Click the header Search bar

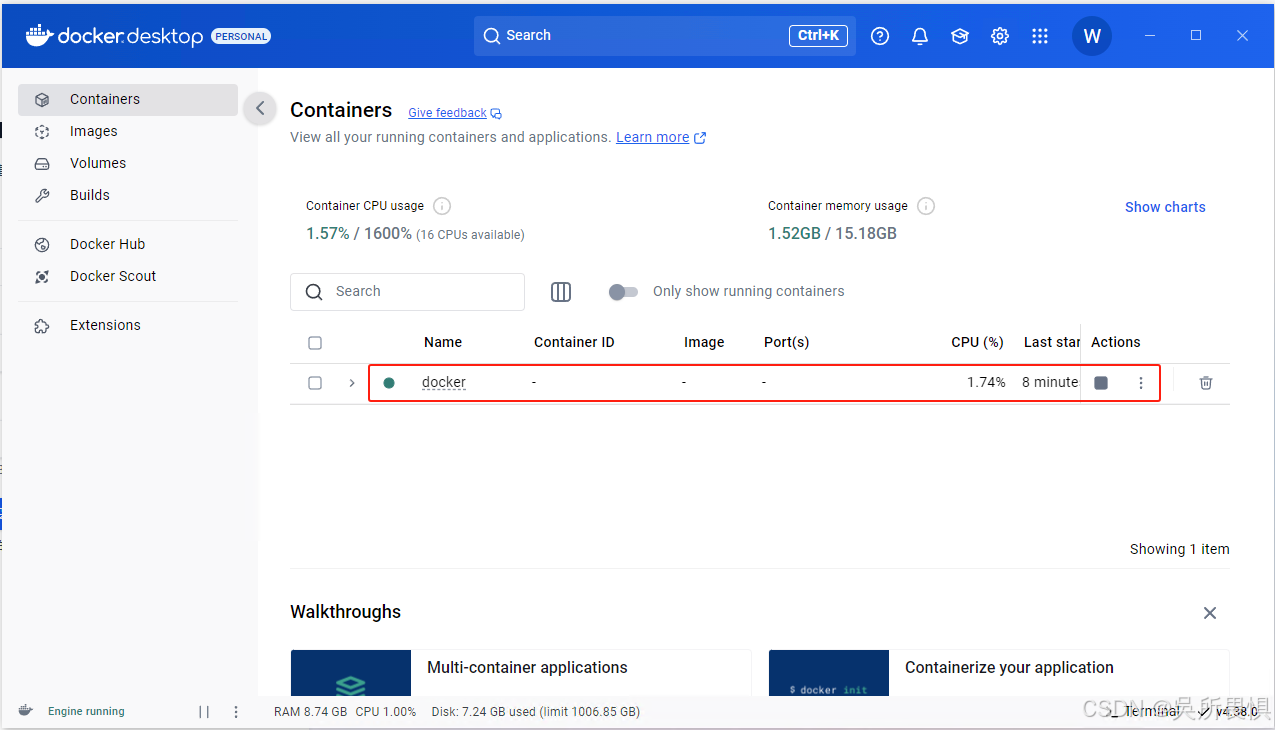665,36
